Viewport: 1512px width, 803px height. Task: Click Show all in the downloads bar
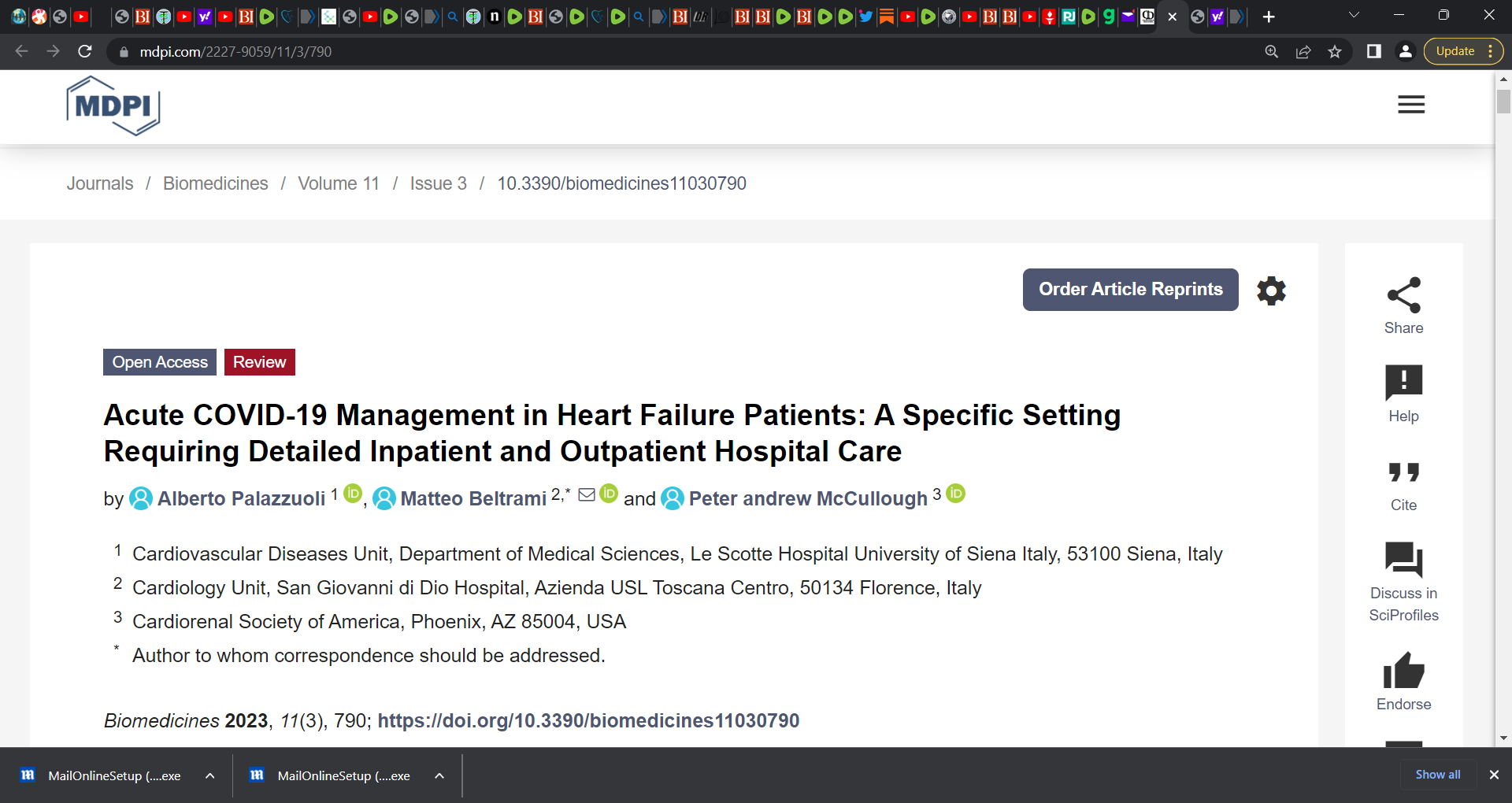pyautogui.click(x=1437, y=775)
